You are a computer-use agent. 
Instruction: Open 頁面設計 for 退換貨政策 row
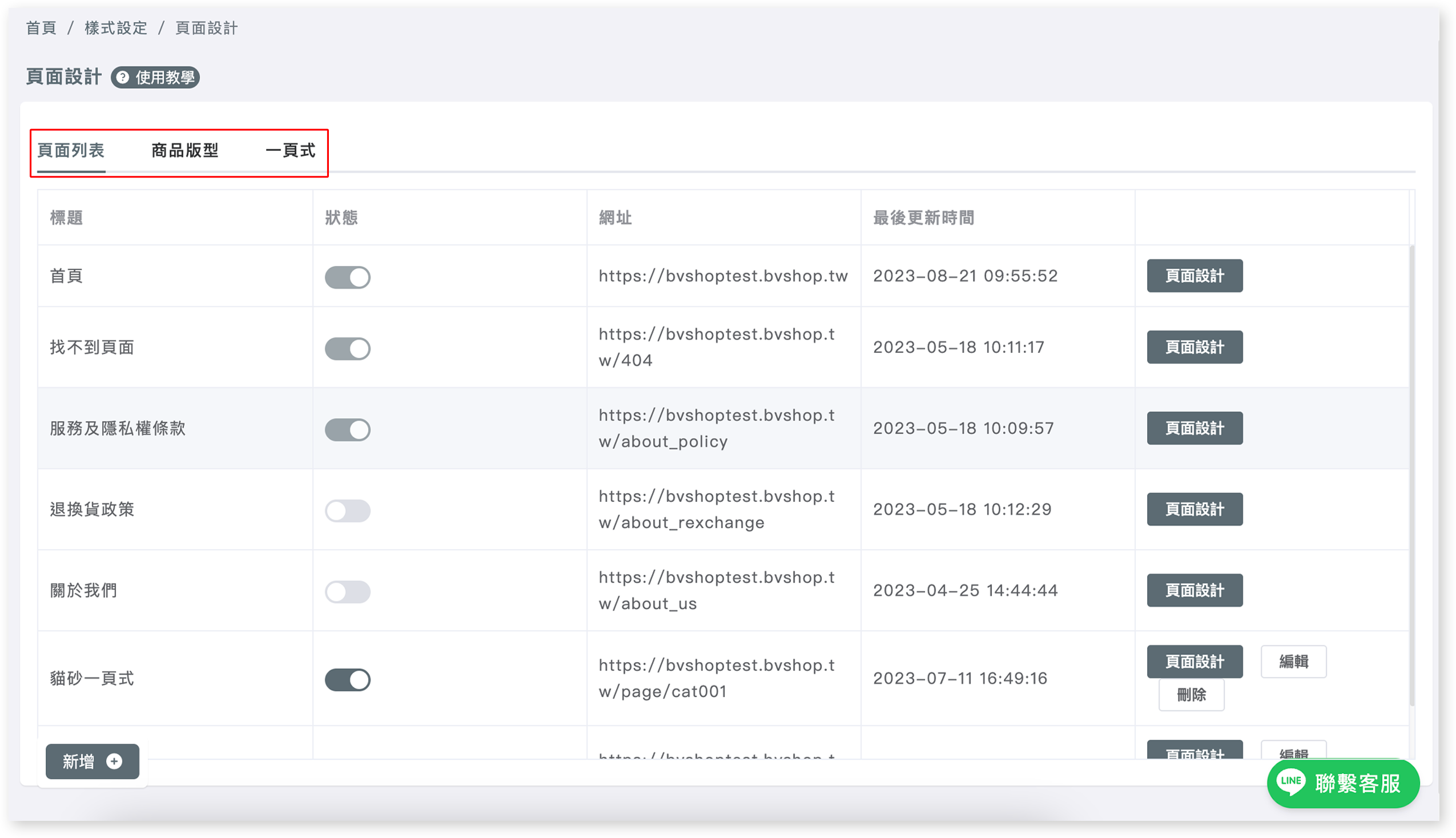pos(1194,509)
